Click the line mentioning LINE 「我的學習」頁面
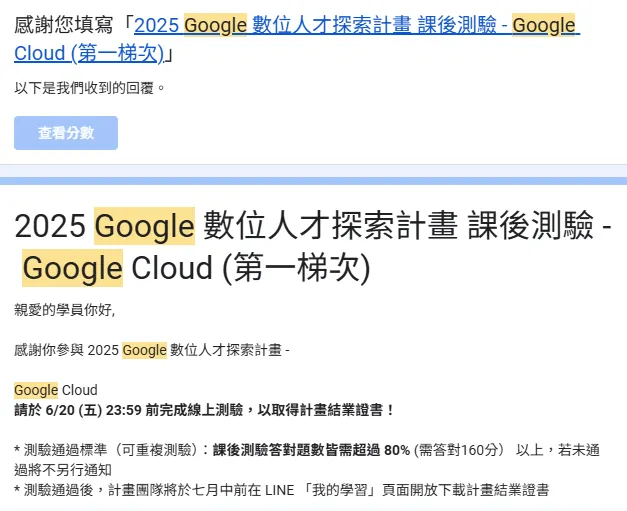 [x=282, y=490]
